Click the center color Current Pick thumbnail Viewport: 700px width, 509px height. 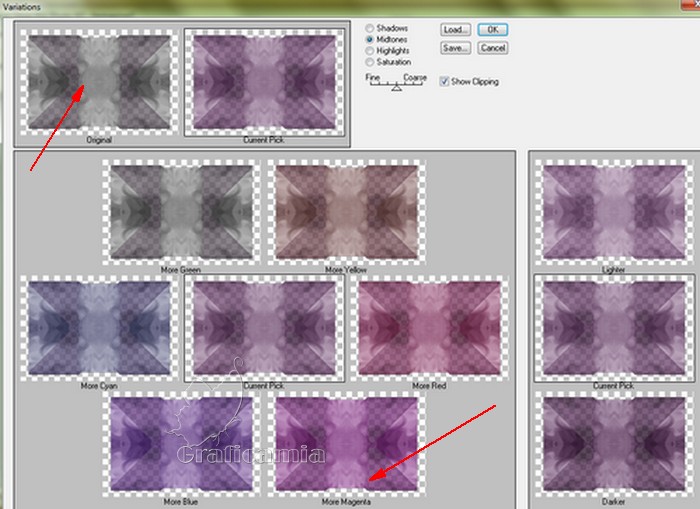(x=264, y=328)
